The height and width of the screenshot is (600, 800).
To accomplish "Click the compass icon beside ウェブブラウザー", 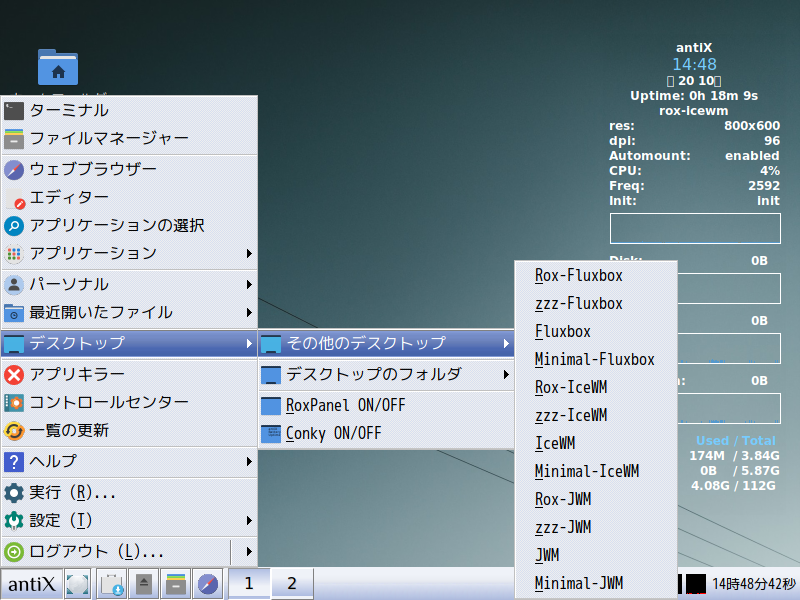I will 14,169.
